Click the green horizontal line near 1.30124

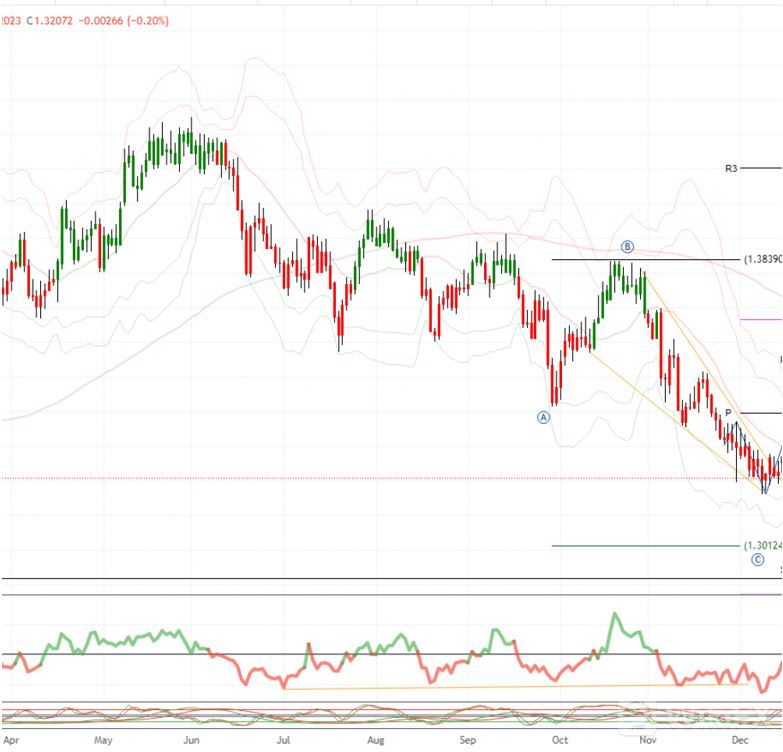640,546
